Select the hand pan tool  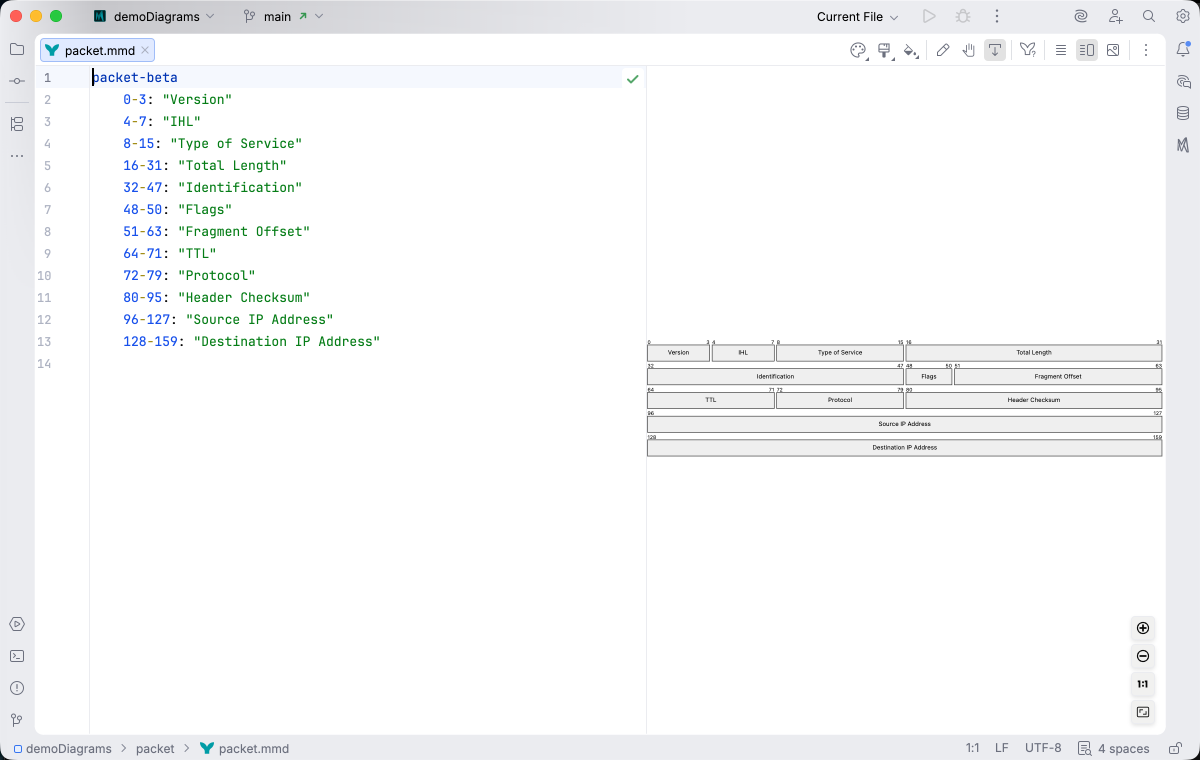pyautogui.click(x=969, y=50)
